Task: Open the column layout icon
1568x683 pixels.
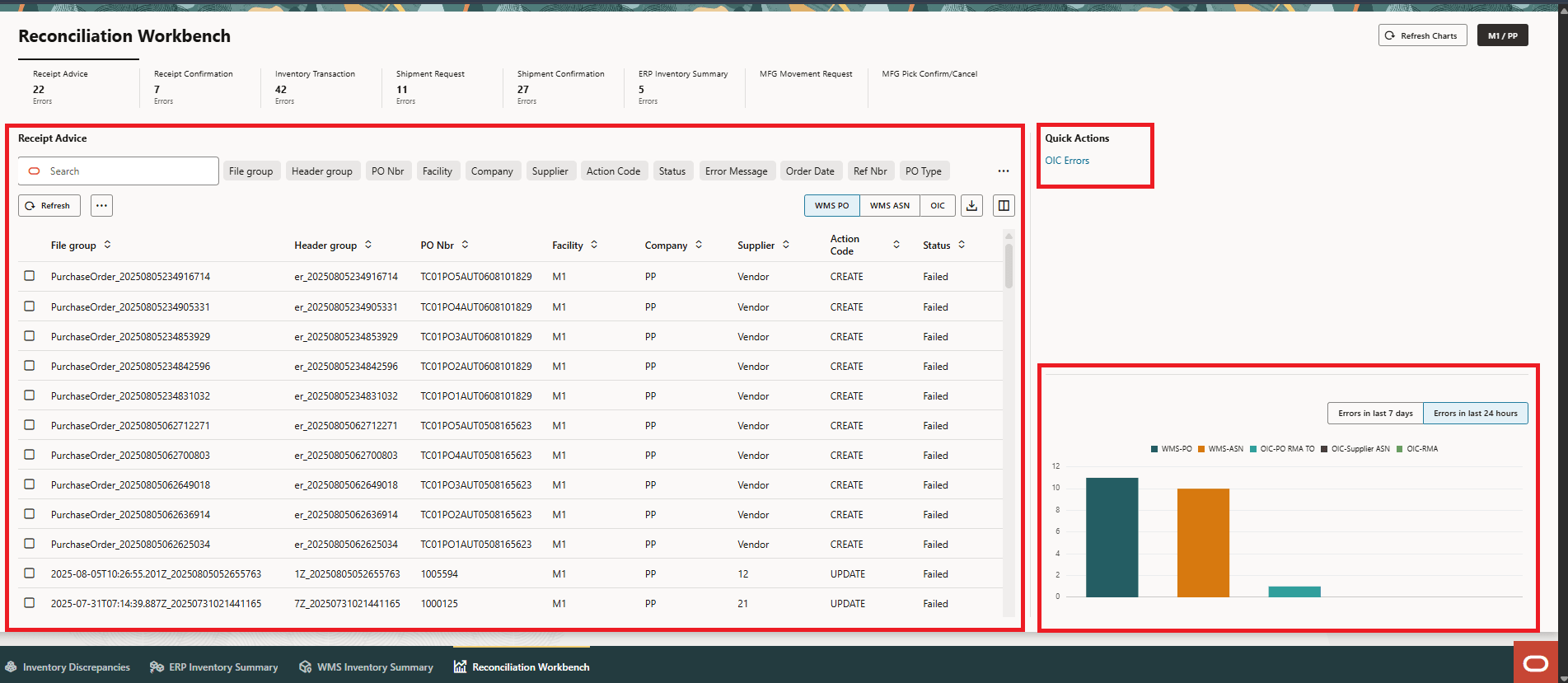Action: click(1004, 206)
